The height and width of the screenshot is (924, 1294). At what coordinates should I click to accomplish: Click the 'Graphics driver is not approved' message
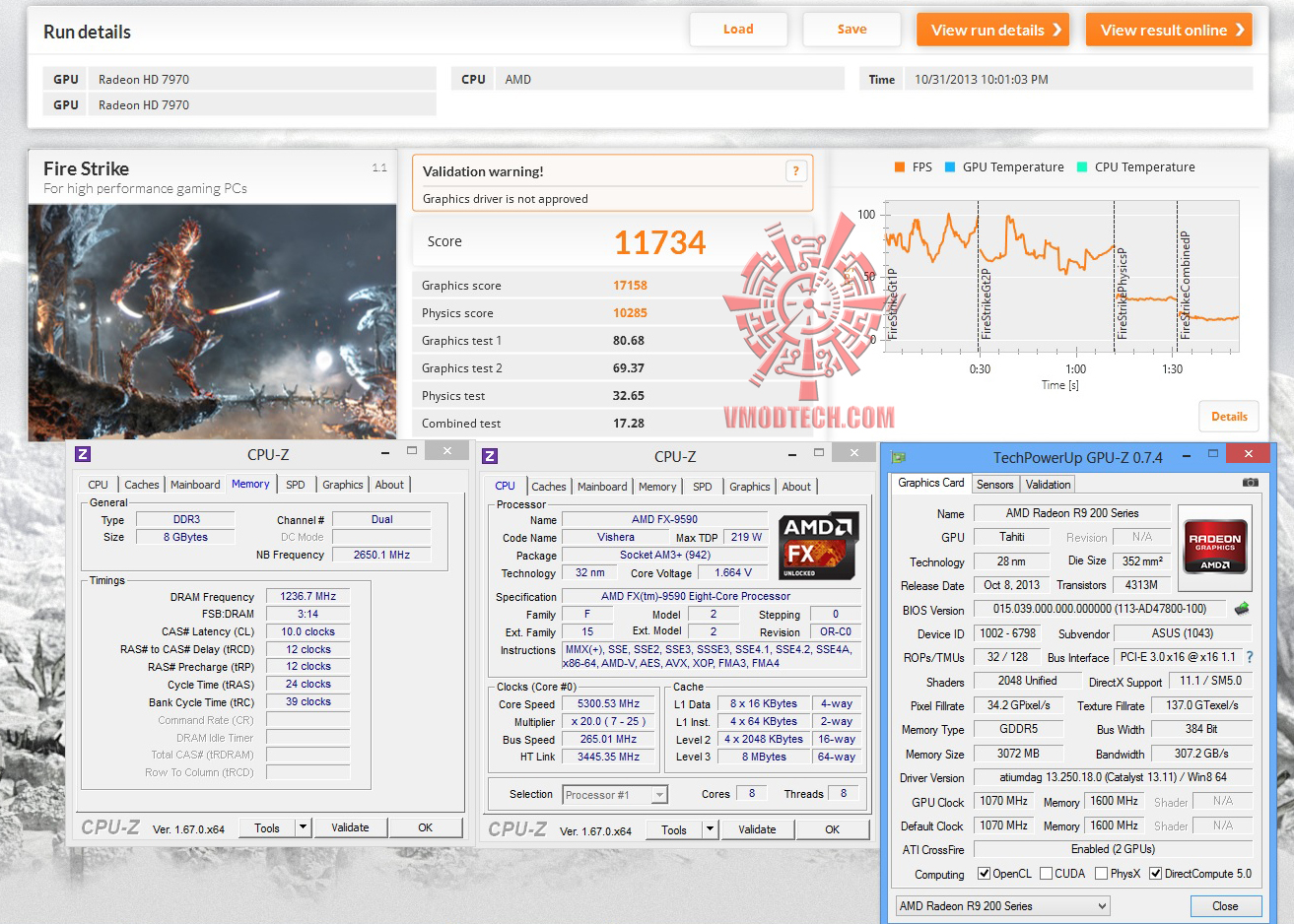tap(506, 199)
